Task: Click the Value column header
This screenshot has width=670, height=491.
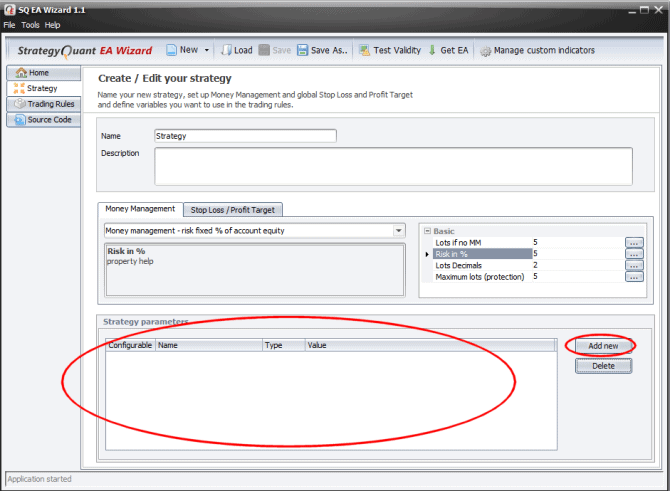Action: coord(431,345)
